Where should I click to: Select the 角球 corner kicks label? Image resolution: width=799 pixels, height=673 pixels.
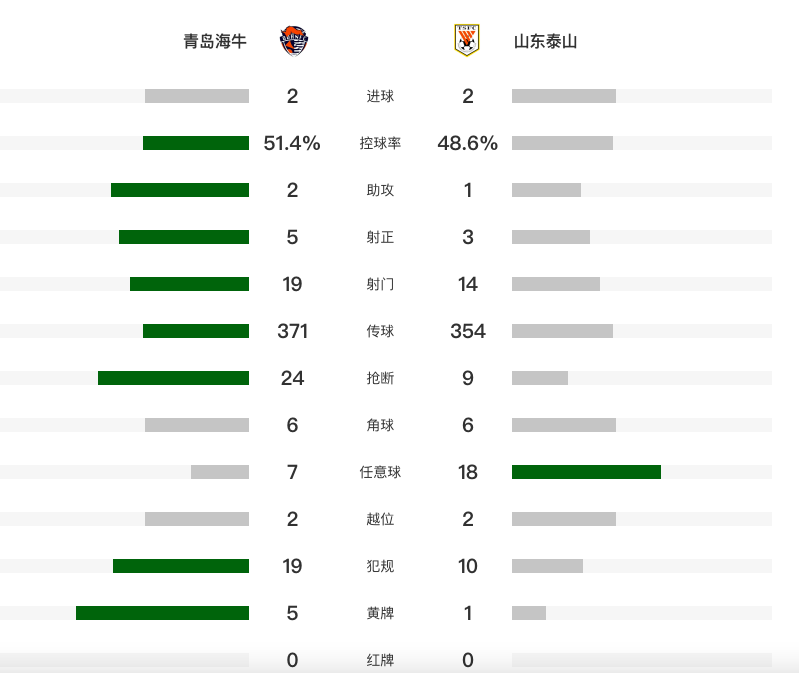click(x=380, y=425)
